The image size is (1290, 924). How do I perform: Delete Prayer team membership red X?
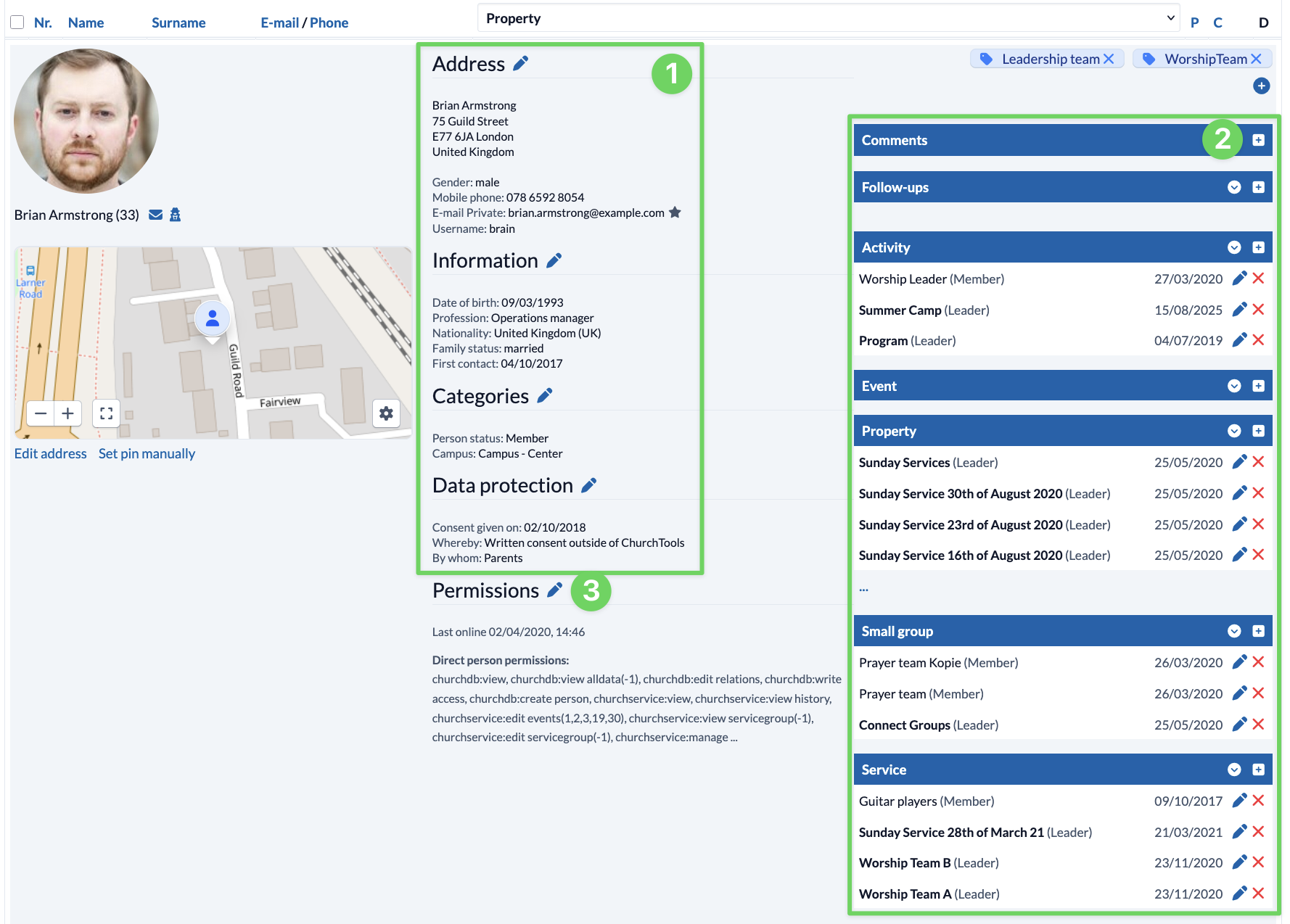pyautogui.click(x=1259, y=693)
